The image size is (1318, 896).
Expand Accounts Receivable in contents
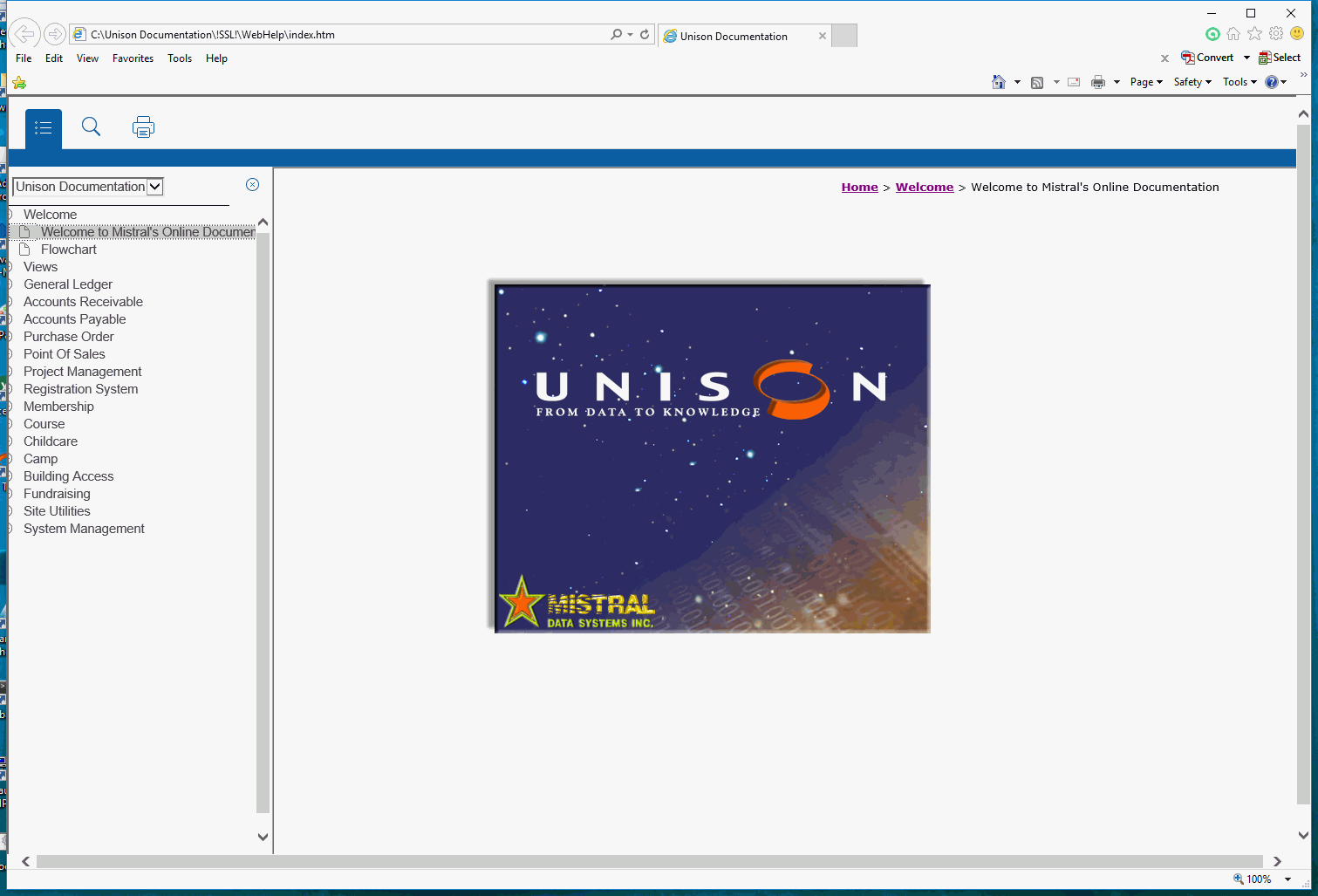click(x=83, y=302)
